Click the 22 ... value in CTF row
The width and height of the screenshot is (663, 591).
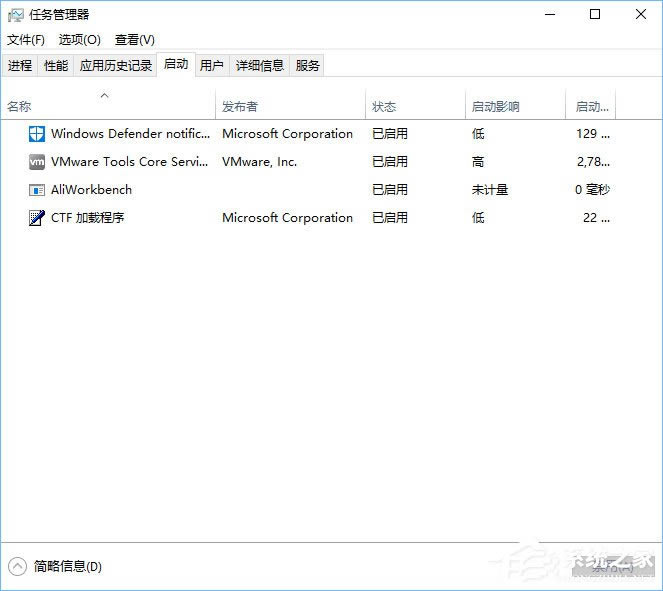point(596,218)
